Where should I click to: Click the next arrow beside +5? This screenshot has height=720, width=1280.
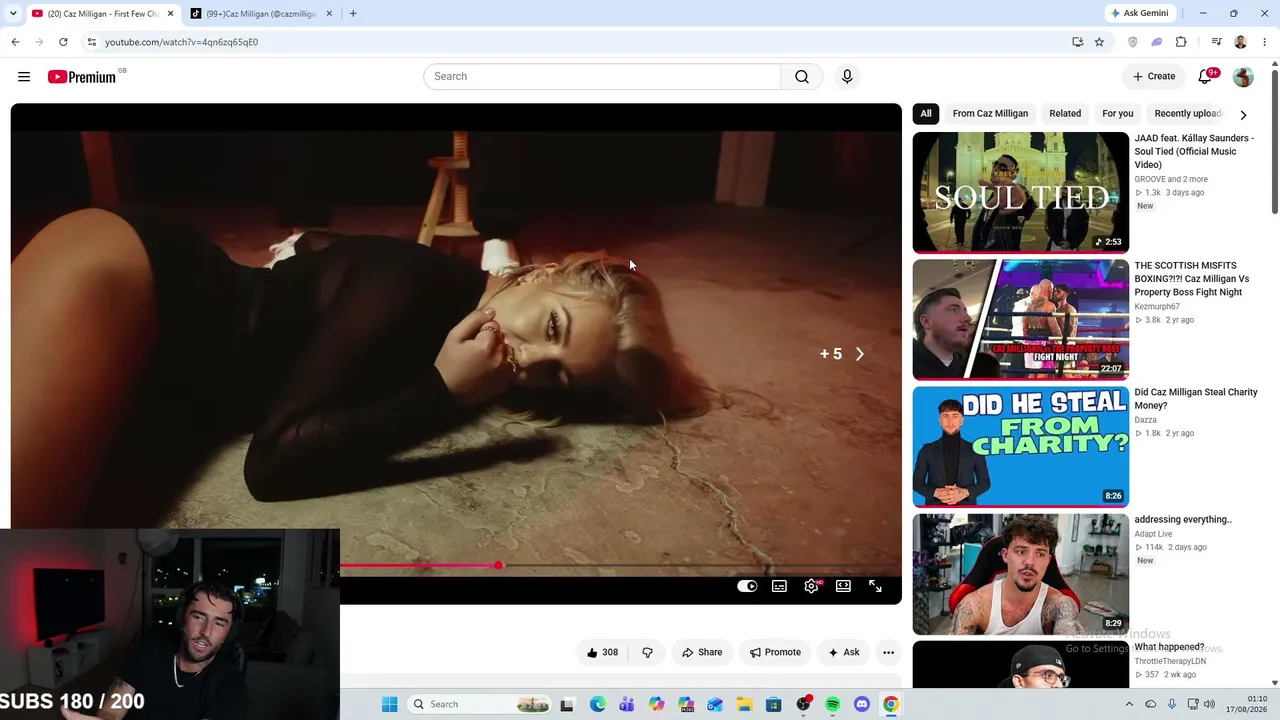coord(859,354)
